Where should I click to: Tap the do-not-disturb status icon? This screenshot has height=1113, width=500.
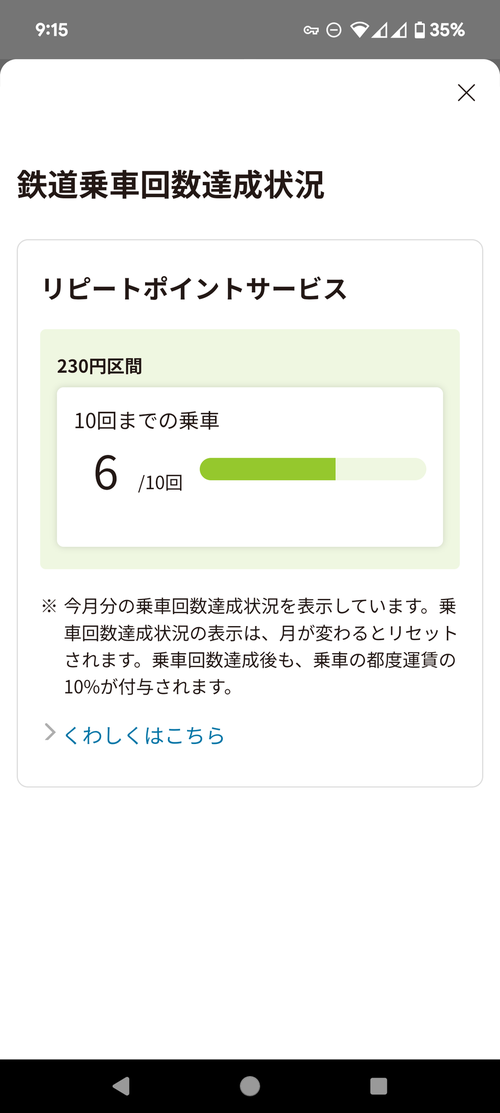[334, 30]
